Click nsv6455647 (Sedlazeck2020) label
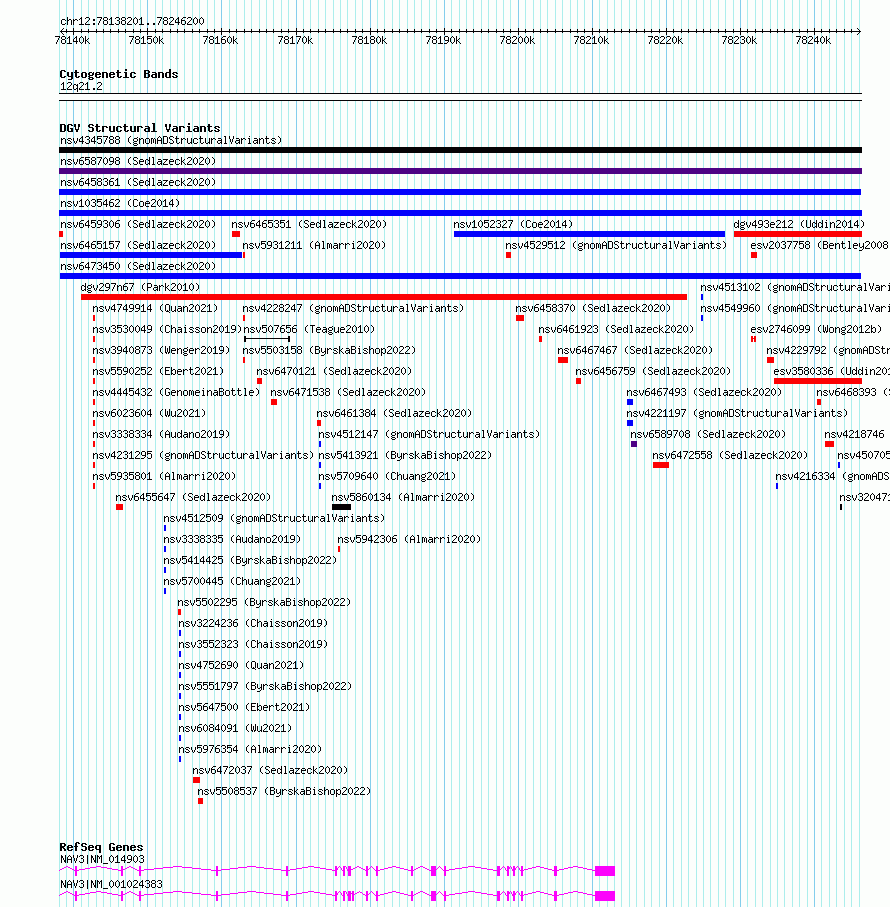This screenshot has height=907, width=890. coord(193,497)
